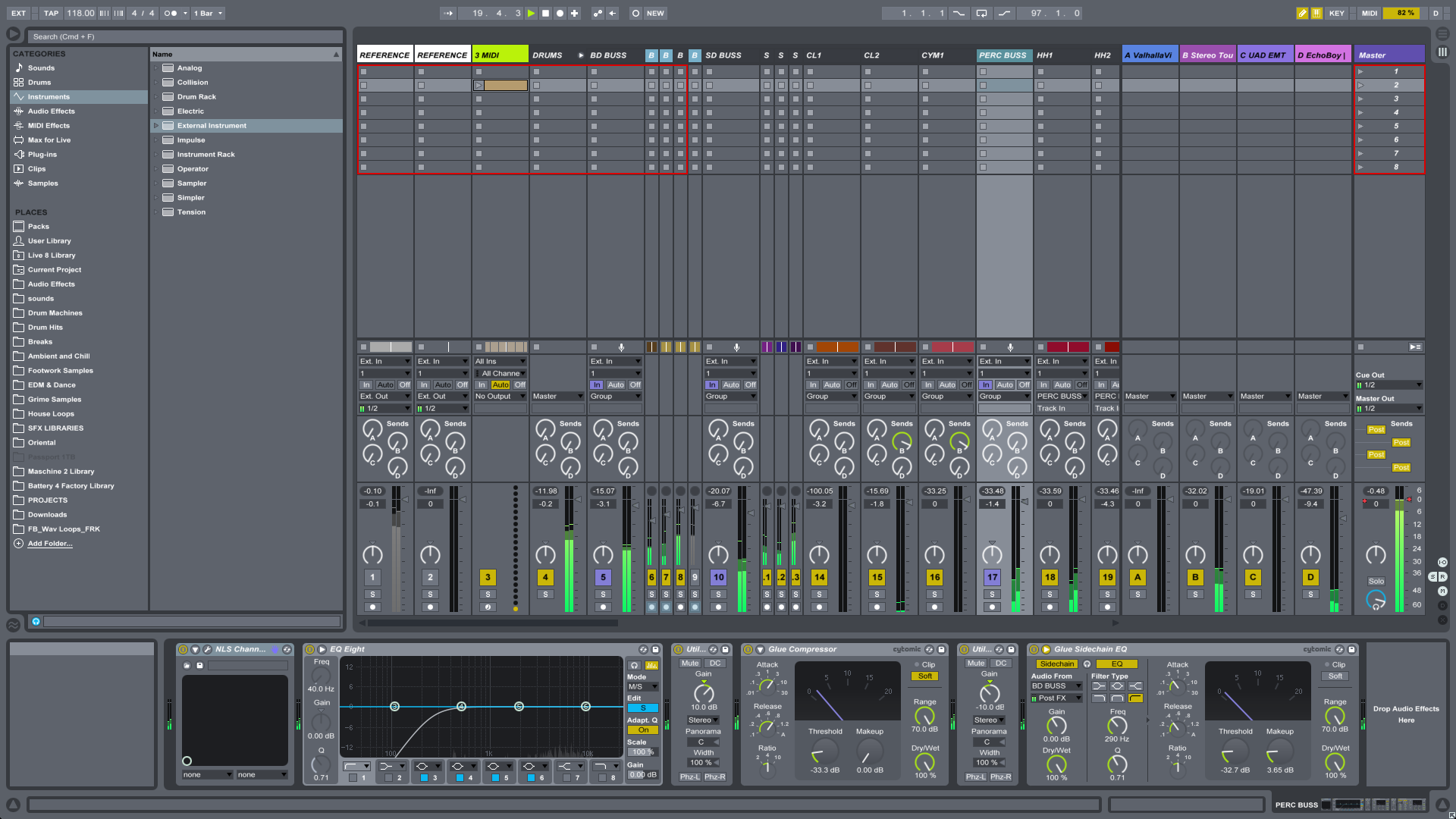
Task: Select Plug-ins browser category
Action: [42, 154]
